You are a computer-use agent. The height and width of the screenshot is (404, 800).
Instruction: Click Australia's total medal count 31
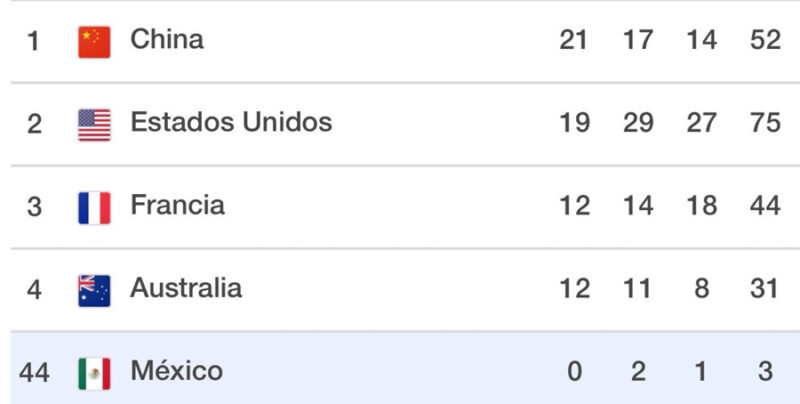[764, 289]
